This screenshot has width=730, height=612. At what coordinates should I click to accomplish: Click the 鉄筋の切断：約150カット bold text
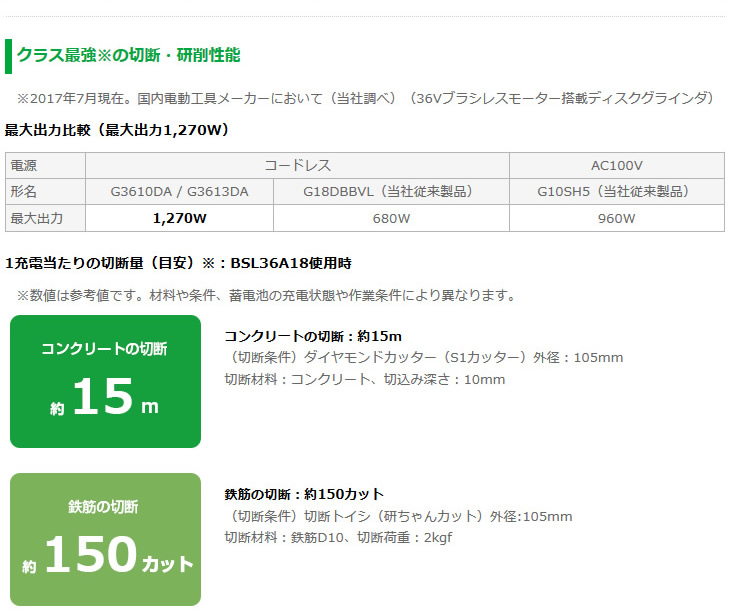[304, 494]
